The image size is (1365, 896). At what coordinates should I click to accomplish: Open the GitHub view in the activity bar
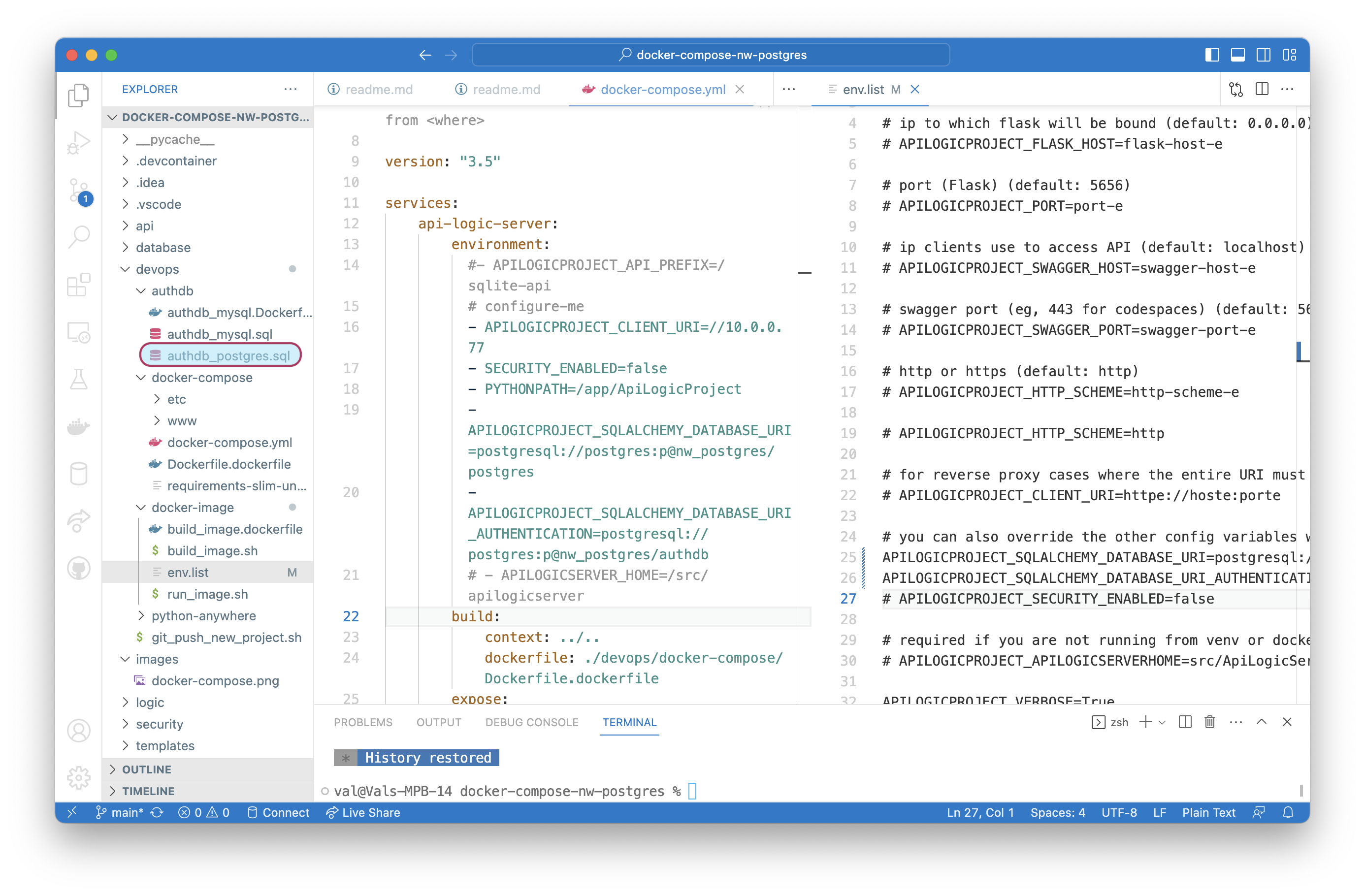point(79,568)
